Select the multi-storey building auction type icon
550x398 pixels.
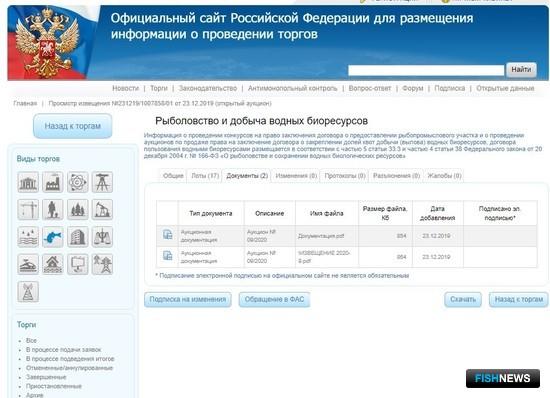point(78,237)
